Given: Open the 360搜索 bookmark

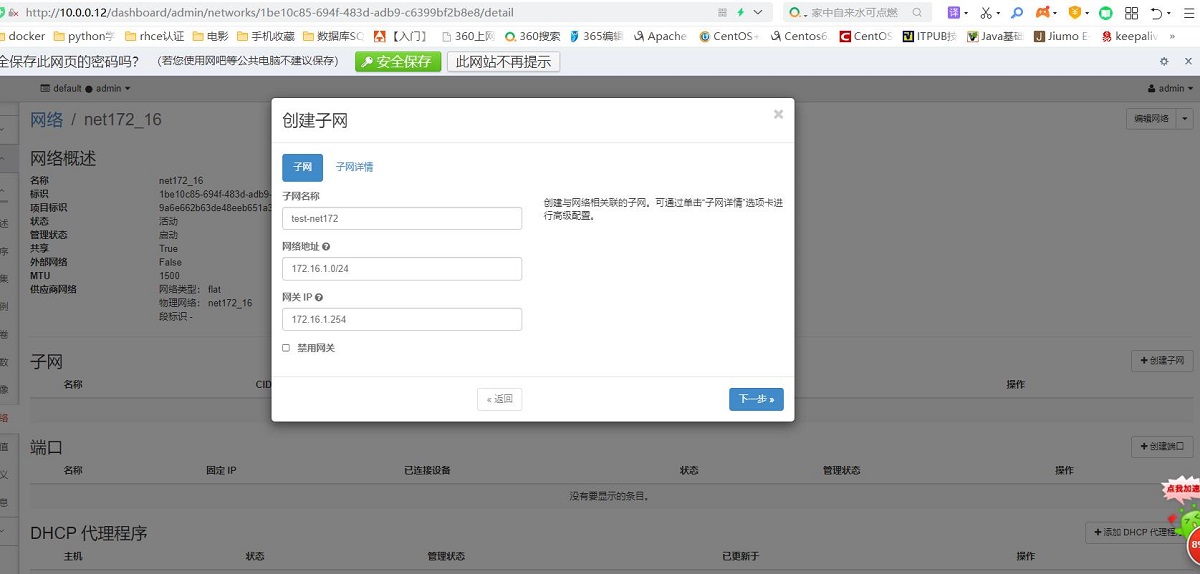Looking at the screenshot, I should click(x=532, y=36).
